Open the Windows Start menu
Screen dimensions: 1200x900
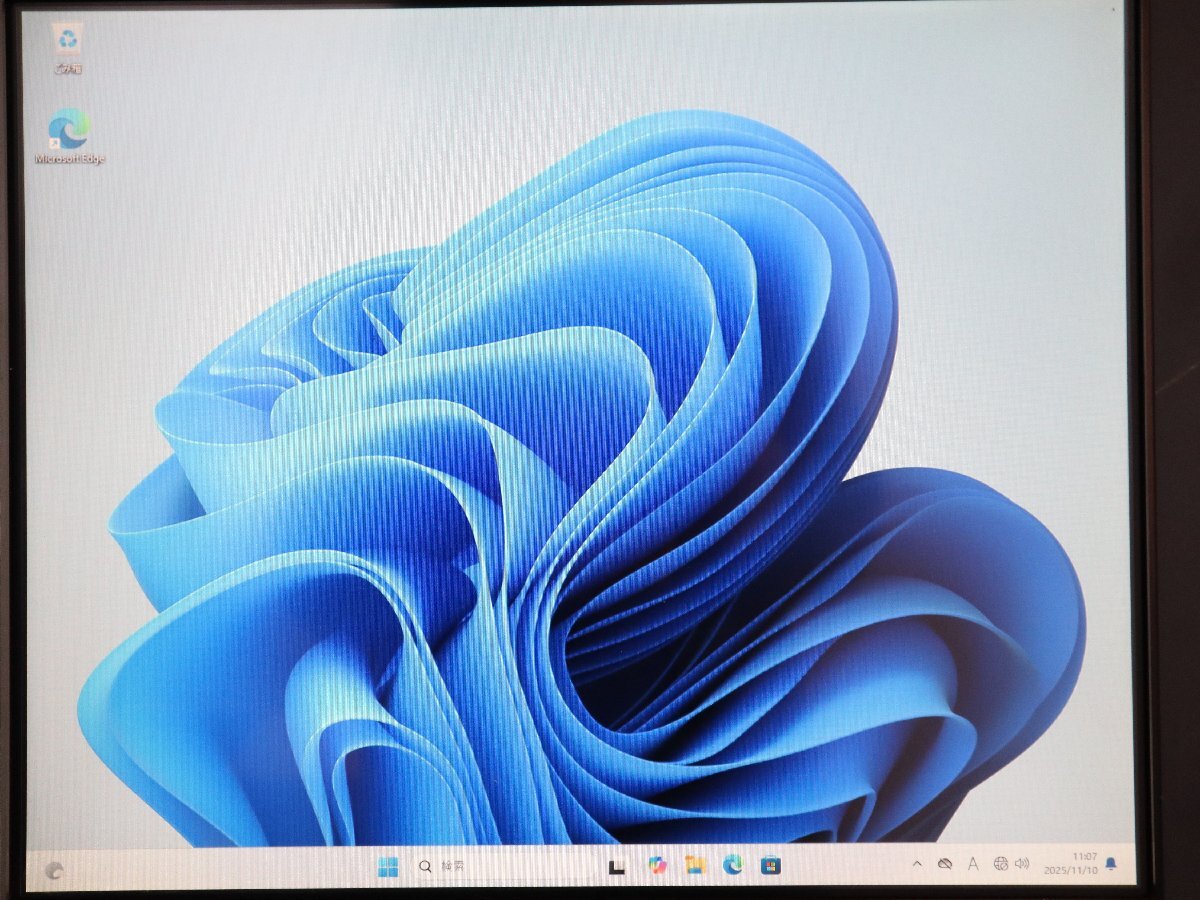388,866
